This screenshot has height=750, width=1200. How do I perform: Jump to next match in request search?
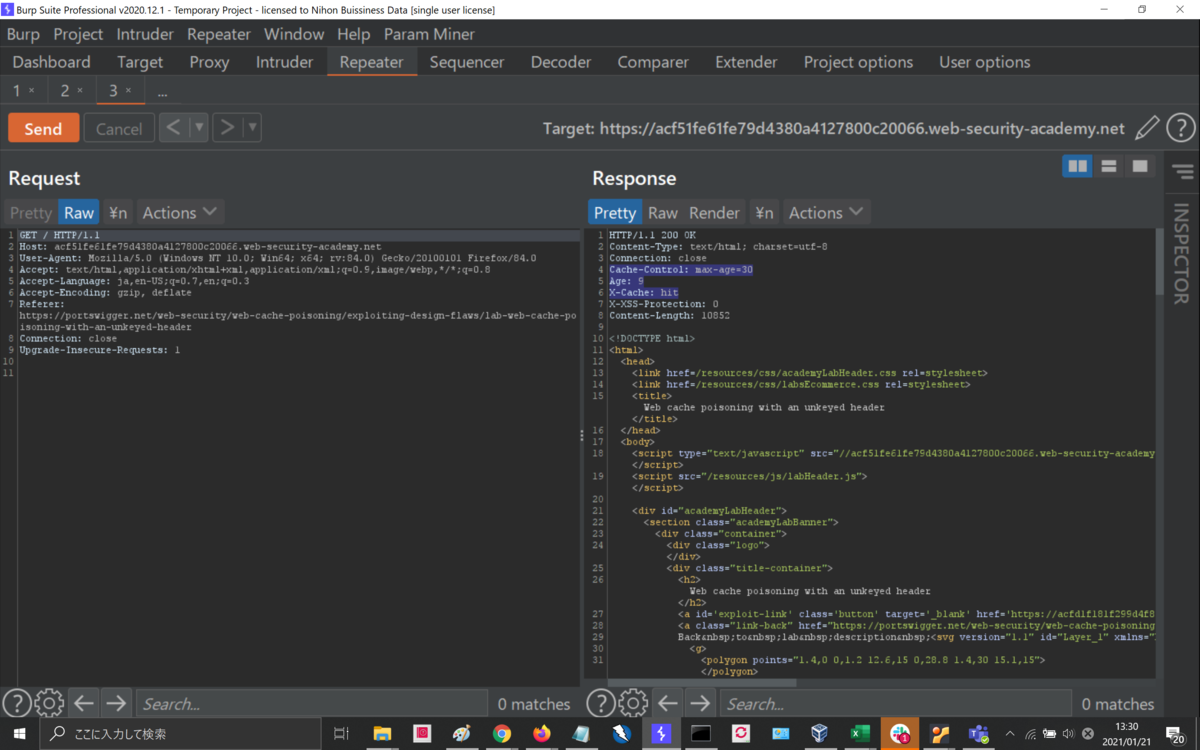pyautogui.click(x=116, y=704)
